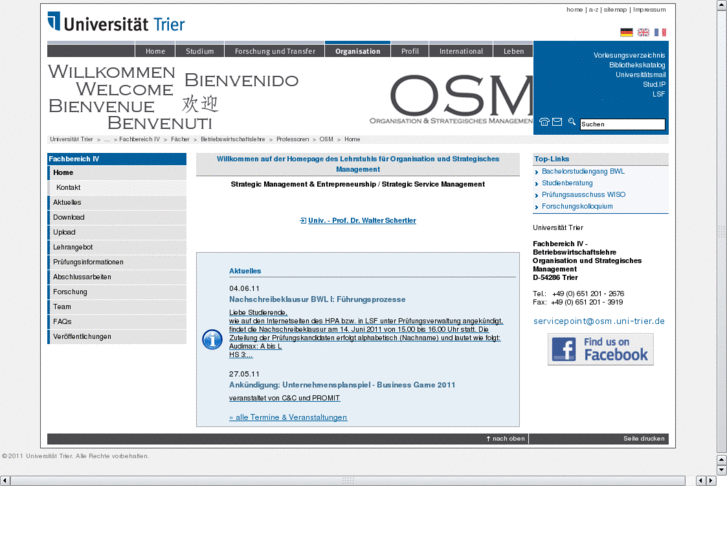Click the horizontal scrollbar track
Screen dimensions: 727x545
coord(348,481)
